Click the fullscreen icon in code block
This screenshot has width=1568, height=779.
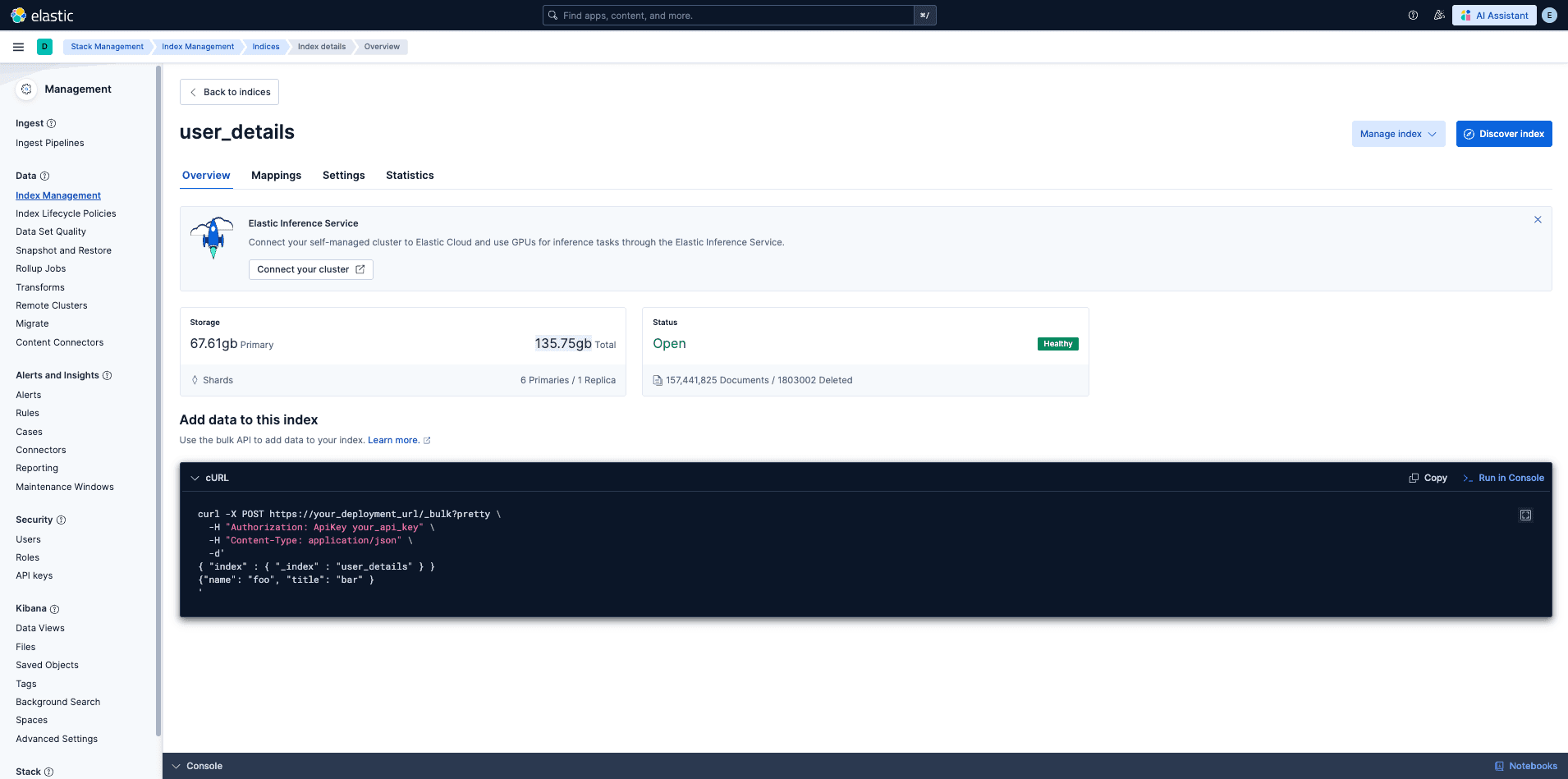click(1525, 516)
